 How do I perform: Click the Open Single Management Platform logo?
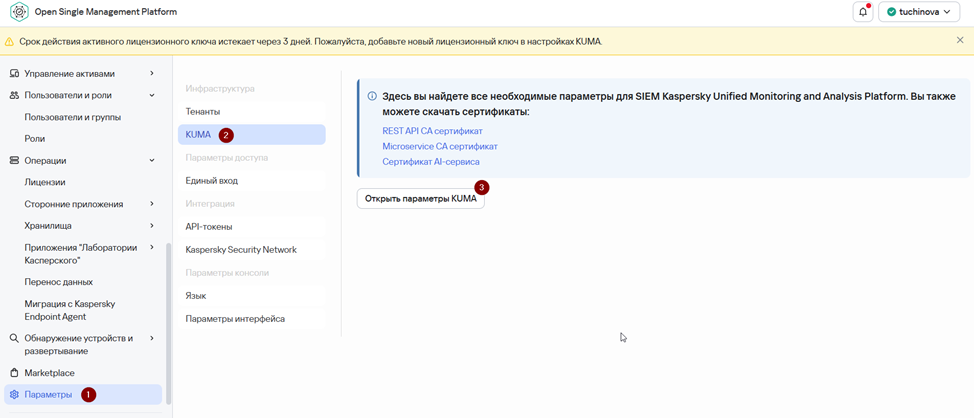click(x=19, y=12)
